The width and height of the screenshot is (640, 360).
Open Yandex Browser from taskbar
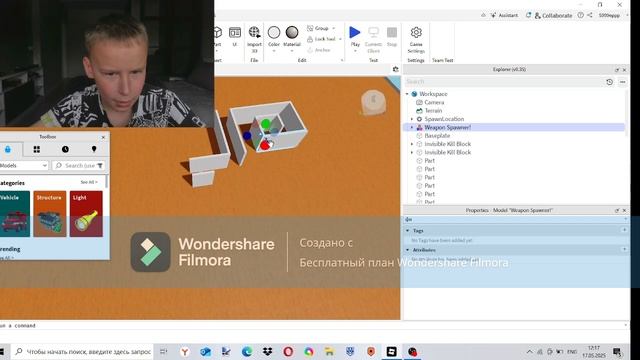tap(185, 351)
